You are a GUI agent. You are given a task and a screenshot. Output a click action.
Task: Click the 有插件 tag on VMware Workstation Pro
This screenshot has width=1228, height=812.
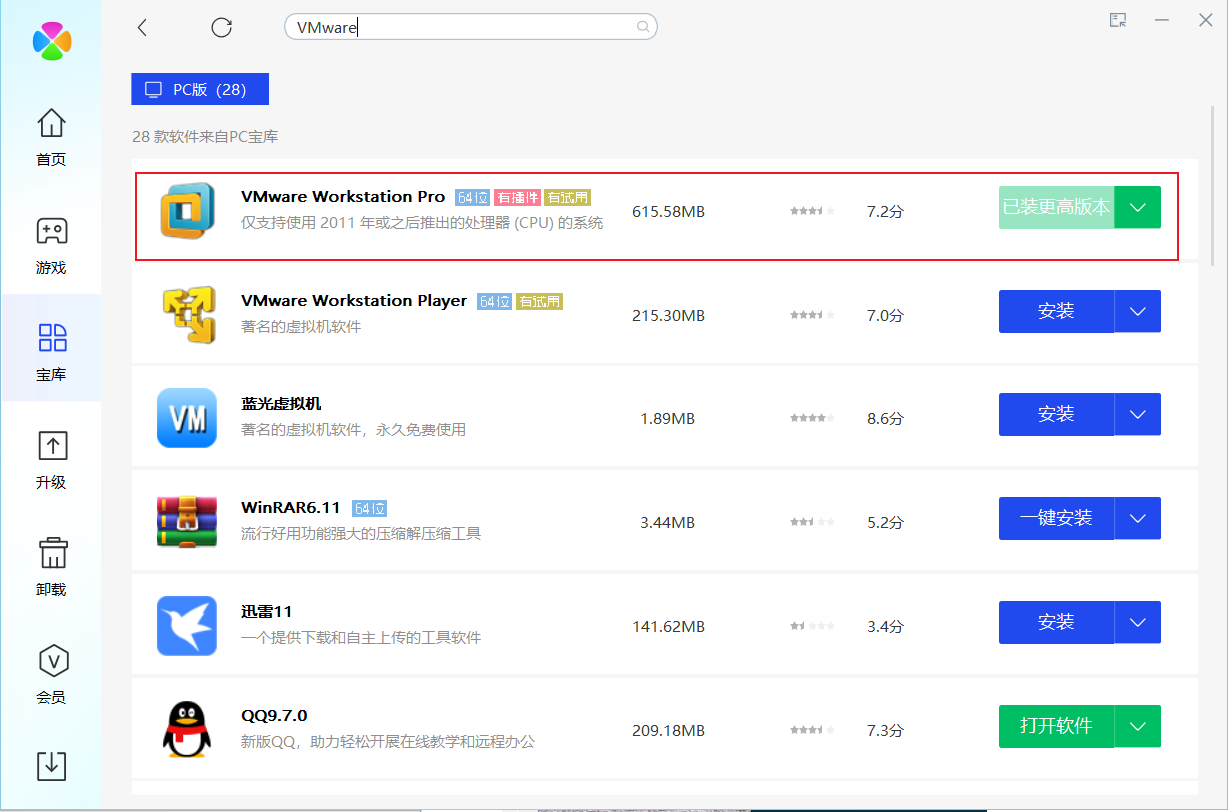click(517, 197)
